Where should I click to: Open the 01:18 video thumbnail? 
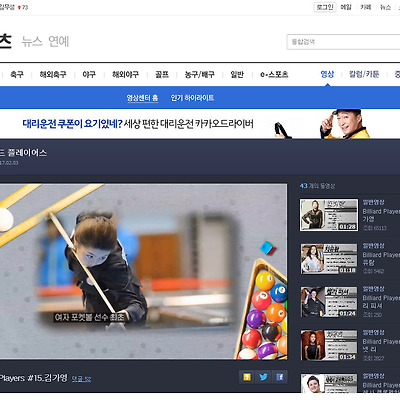pos(329,258)
